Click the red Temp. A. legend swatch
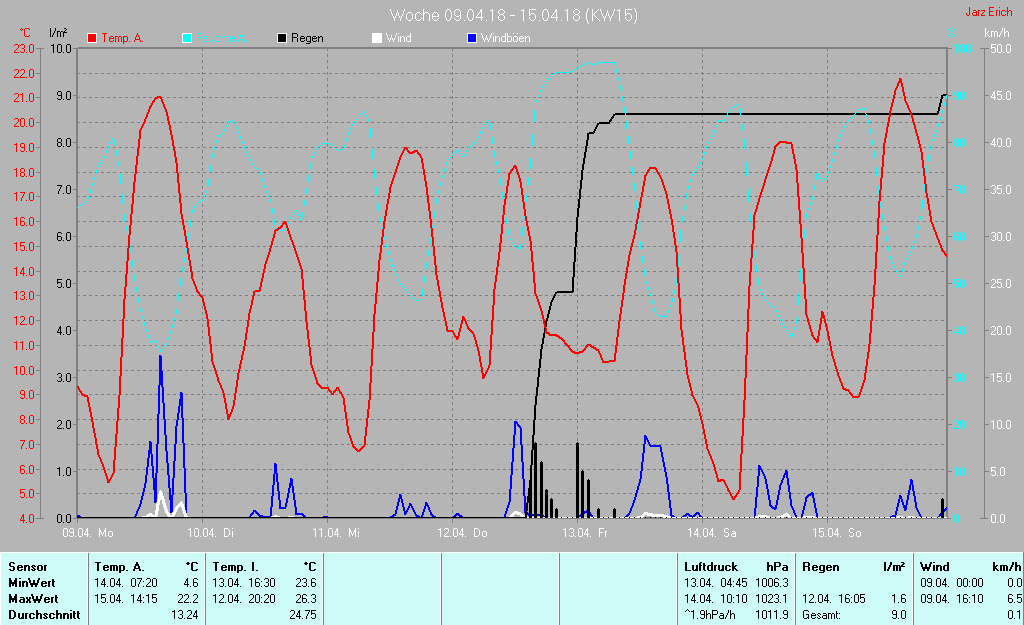The height and width of the screenshot is (625, 1024). 92,39
